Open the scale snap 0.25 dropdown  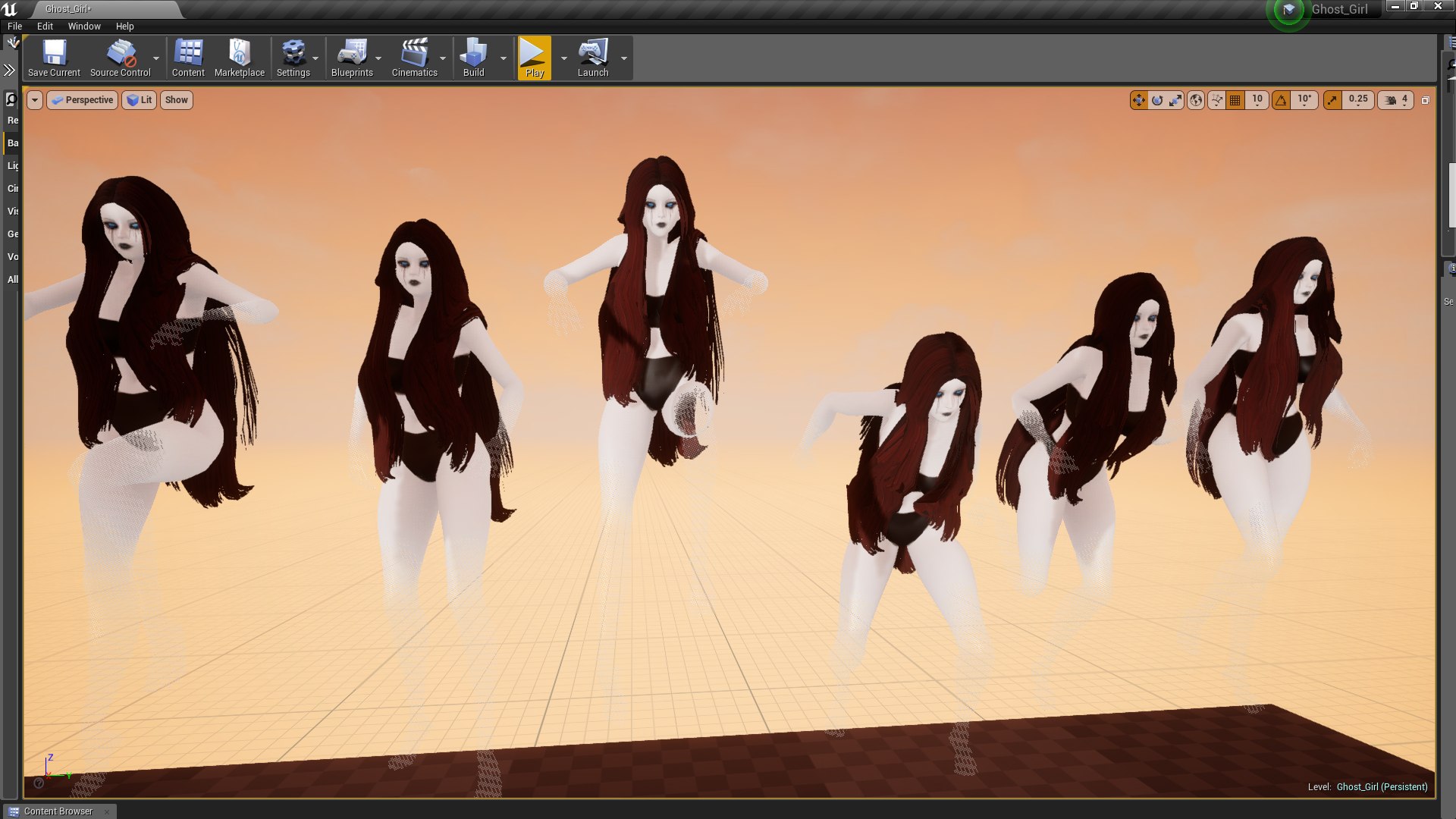click(1358, 100)
